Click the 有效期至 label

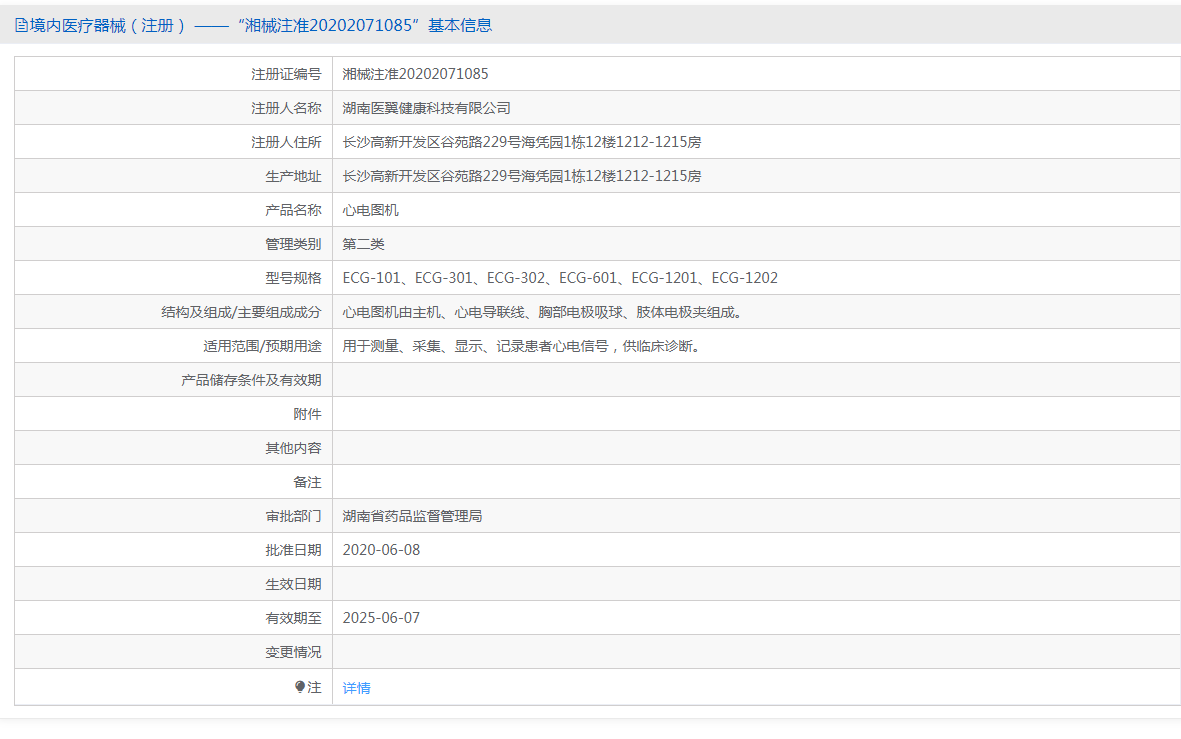[293, 618]
